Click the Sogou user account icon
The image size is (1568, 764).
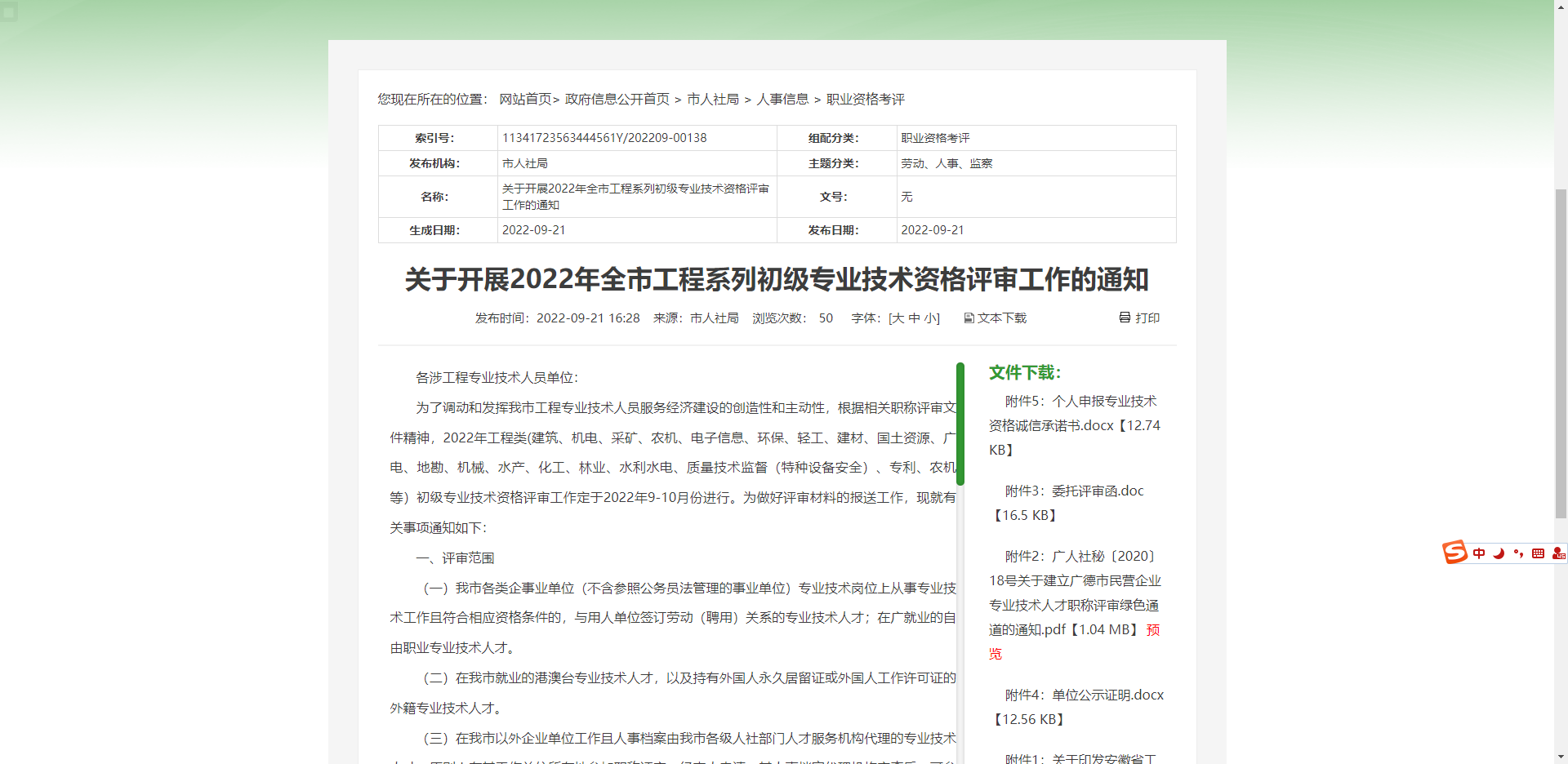(1558, 553)
